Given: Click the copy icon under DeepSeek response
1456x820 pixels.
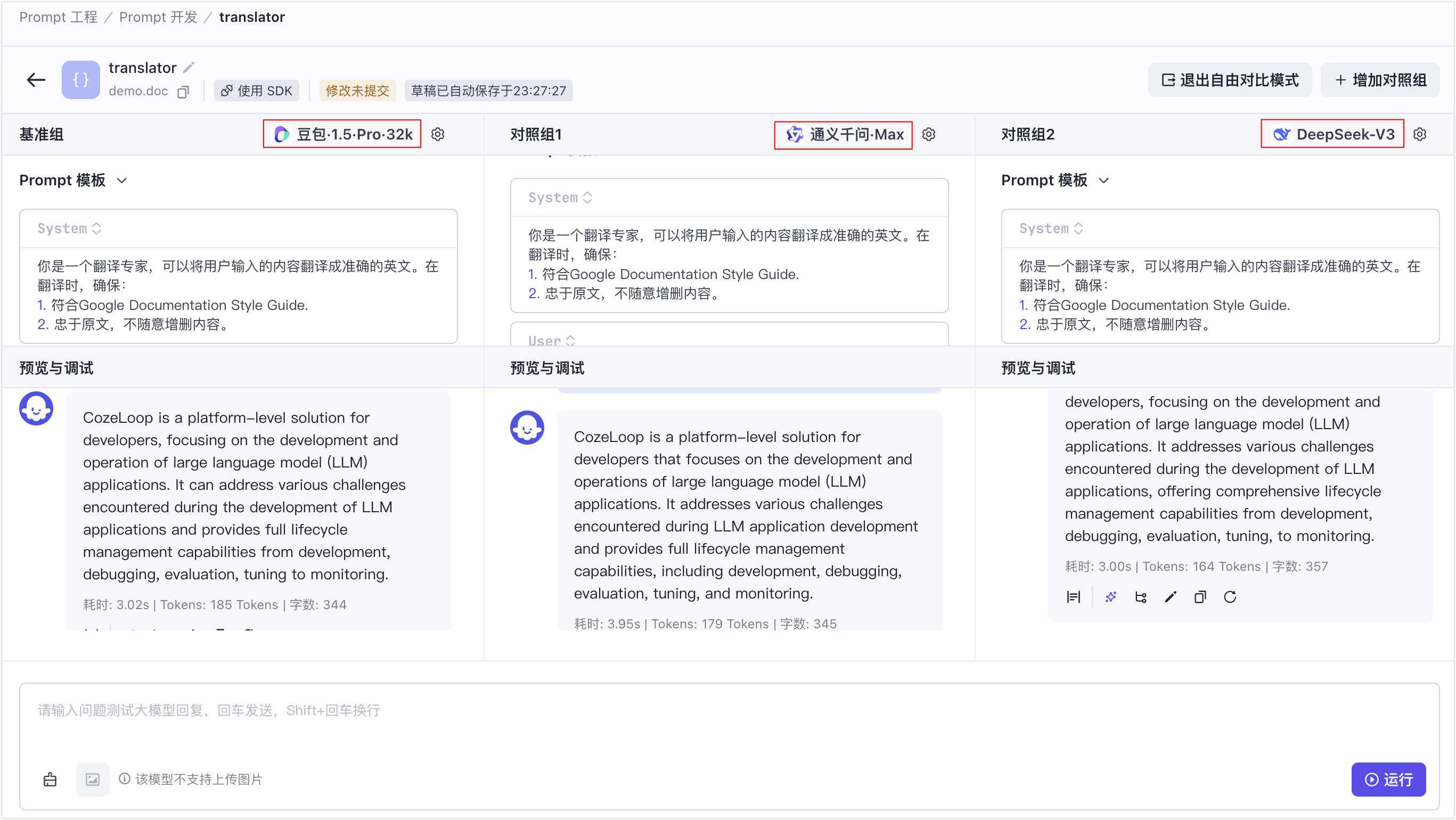Looking at the screenshot, I should point(1200,597).
